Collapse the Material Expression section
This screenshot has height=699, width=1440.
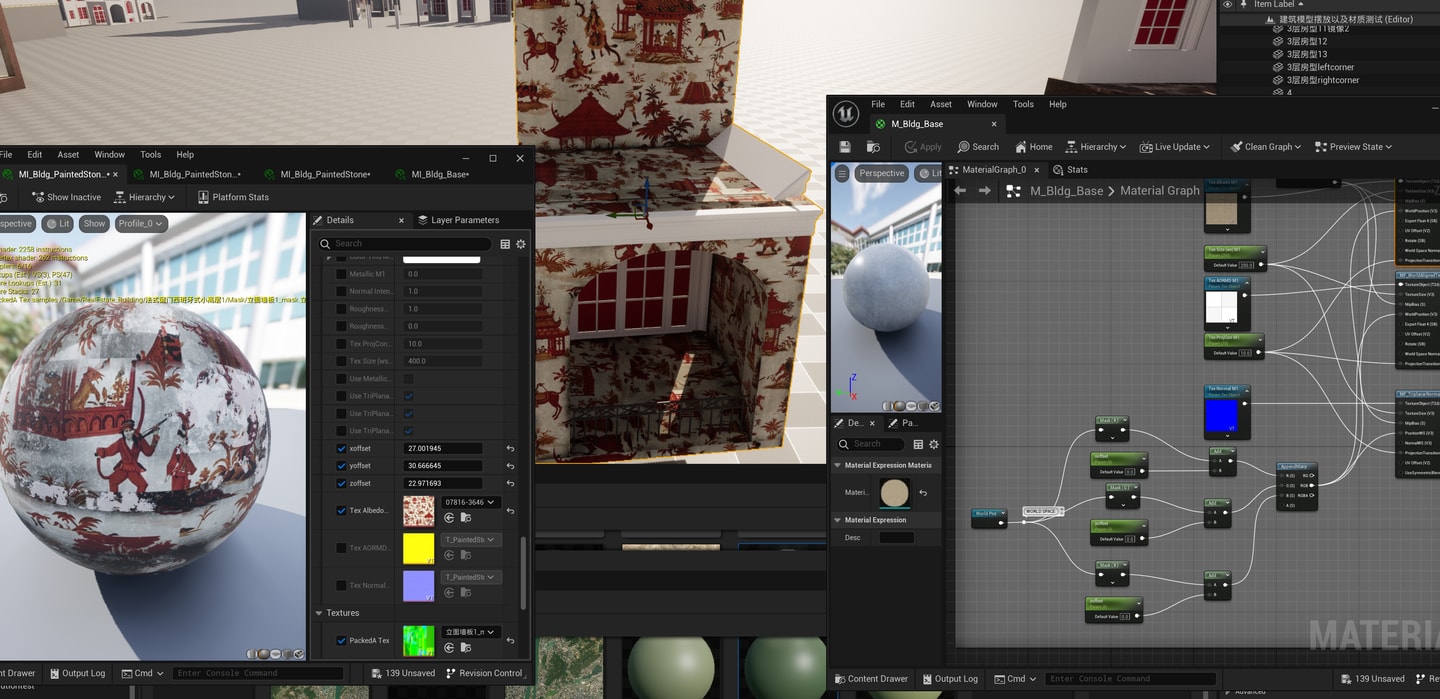[837, 520]
